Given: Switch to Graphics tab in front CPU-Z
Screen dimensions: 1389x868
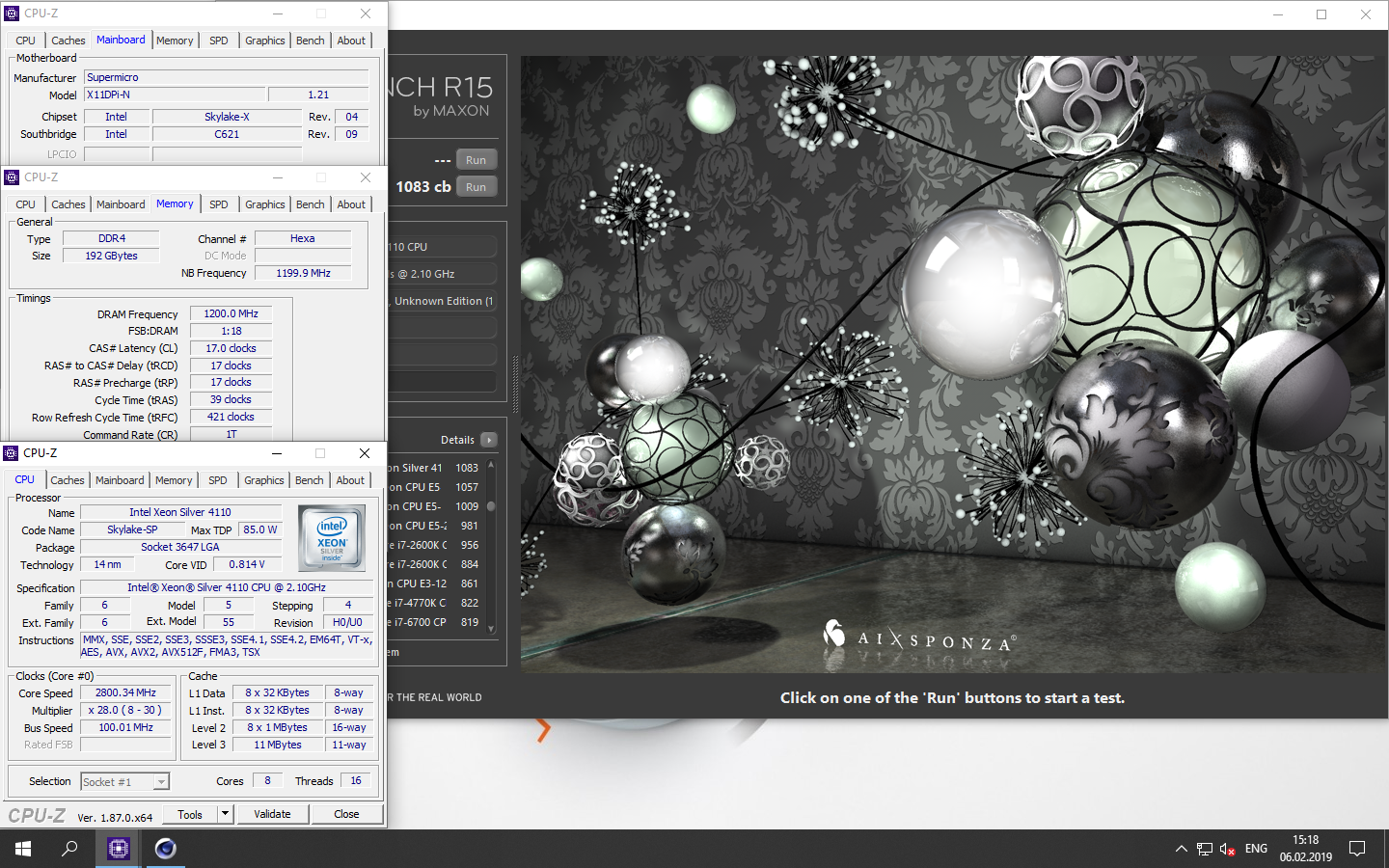Looking at the screenshot, I should click(x=264, y=480).
